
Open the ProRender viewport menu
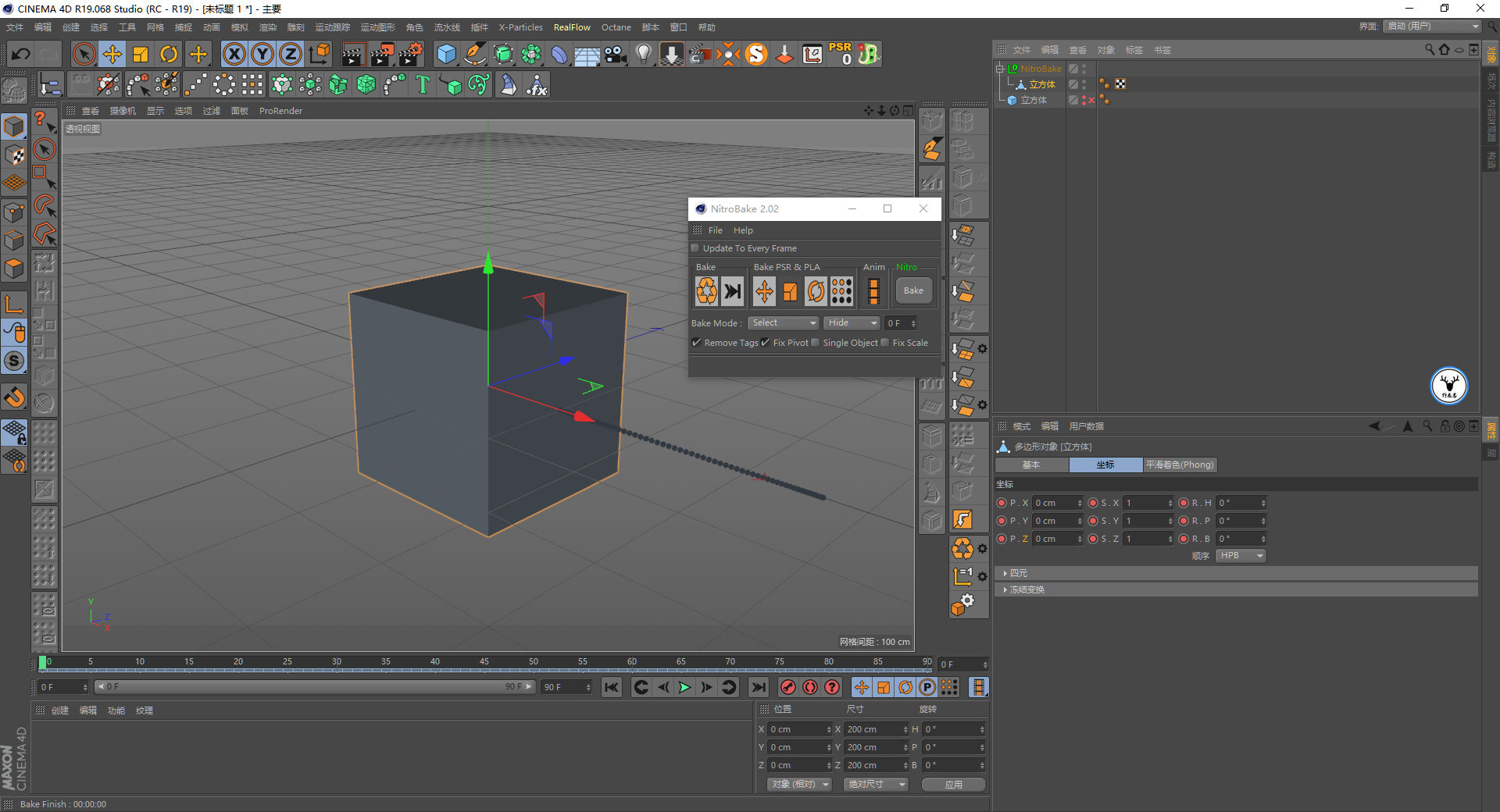coord(280,111)
